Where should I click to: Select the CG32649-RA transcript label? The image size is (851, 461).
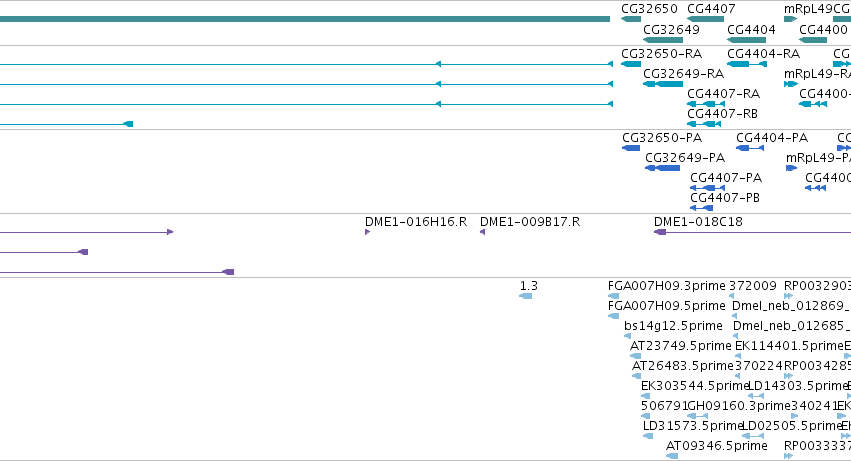[x=683, y=74]
